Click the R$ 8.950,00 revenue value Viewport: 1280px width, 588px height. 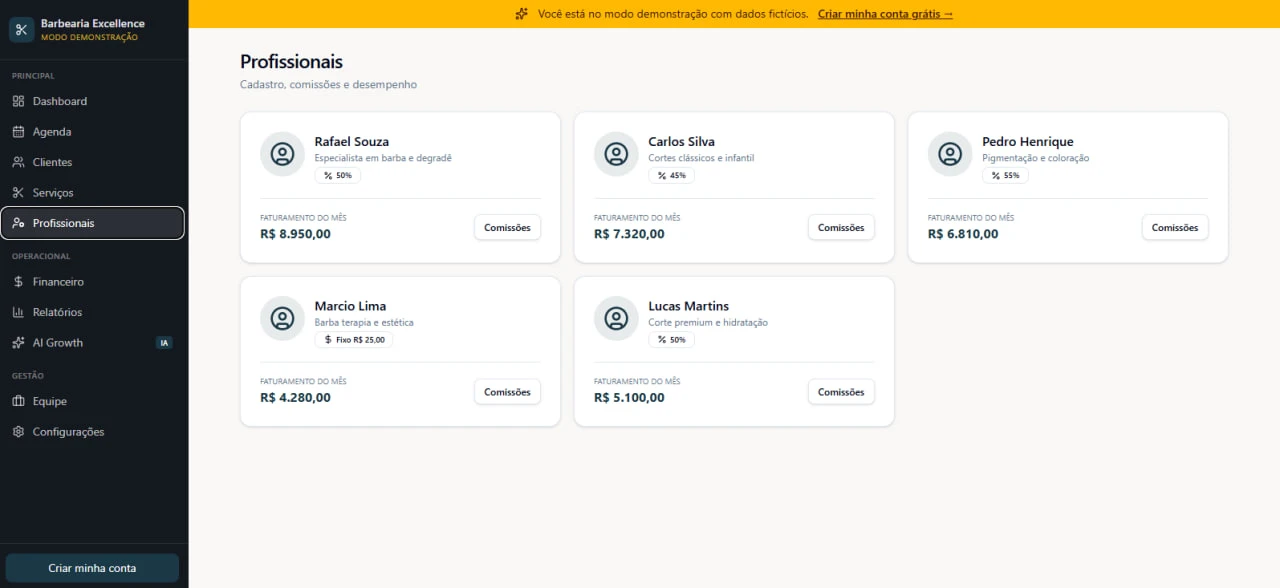pos(295,234)
